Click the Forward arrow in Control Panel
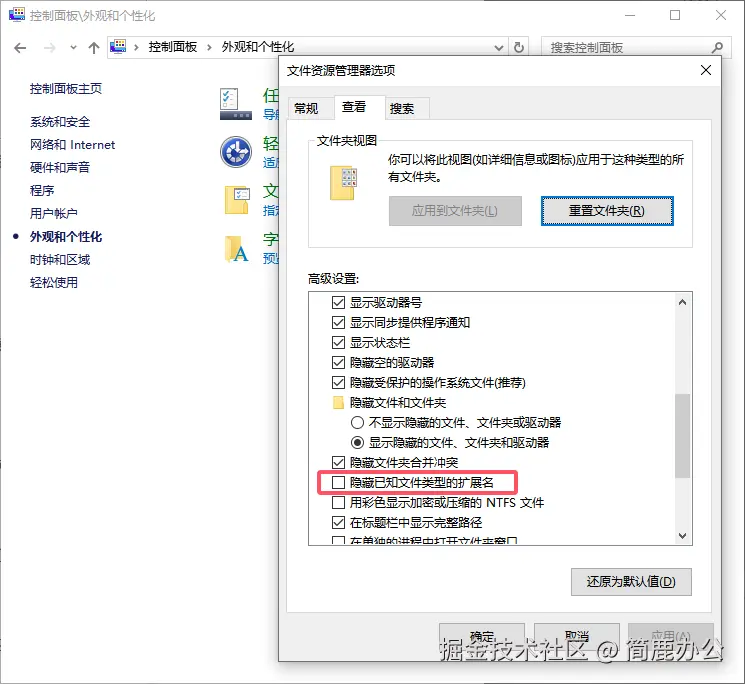 click(49, 48)
